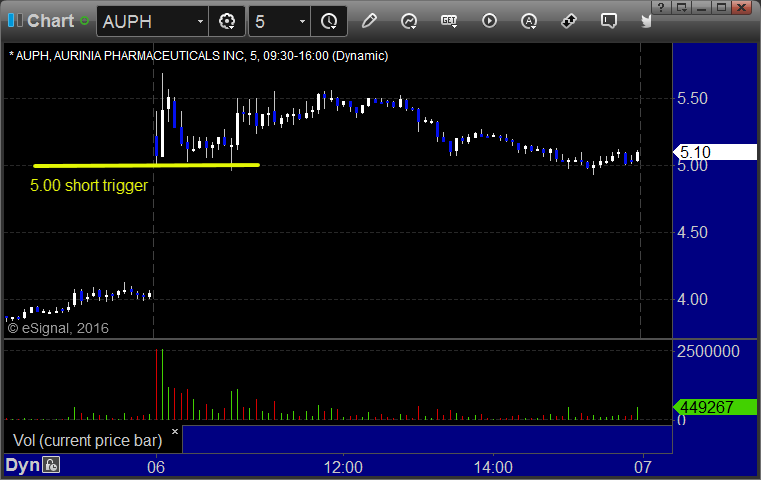Click the 5.50 price axis label

[692, 99]
